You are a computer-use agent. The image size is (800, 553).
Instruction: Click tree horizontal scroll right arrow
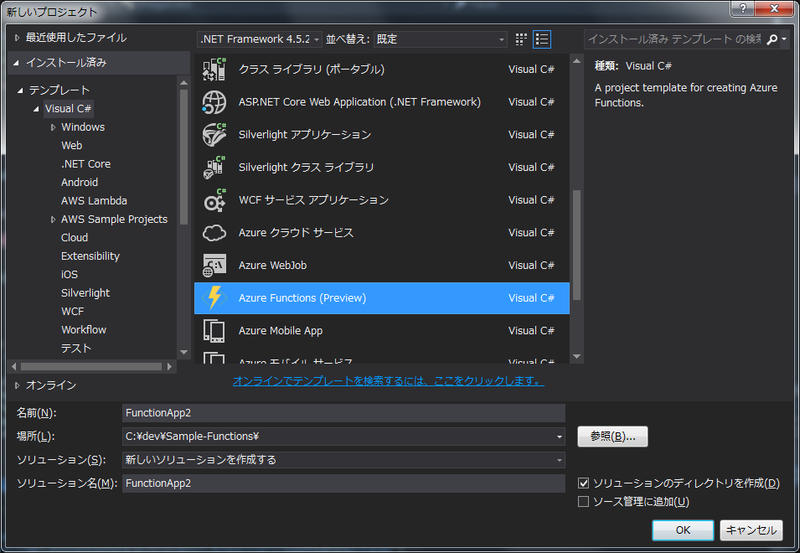(x=170, y=367)
